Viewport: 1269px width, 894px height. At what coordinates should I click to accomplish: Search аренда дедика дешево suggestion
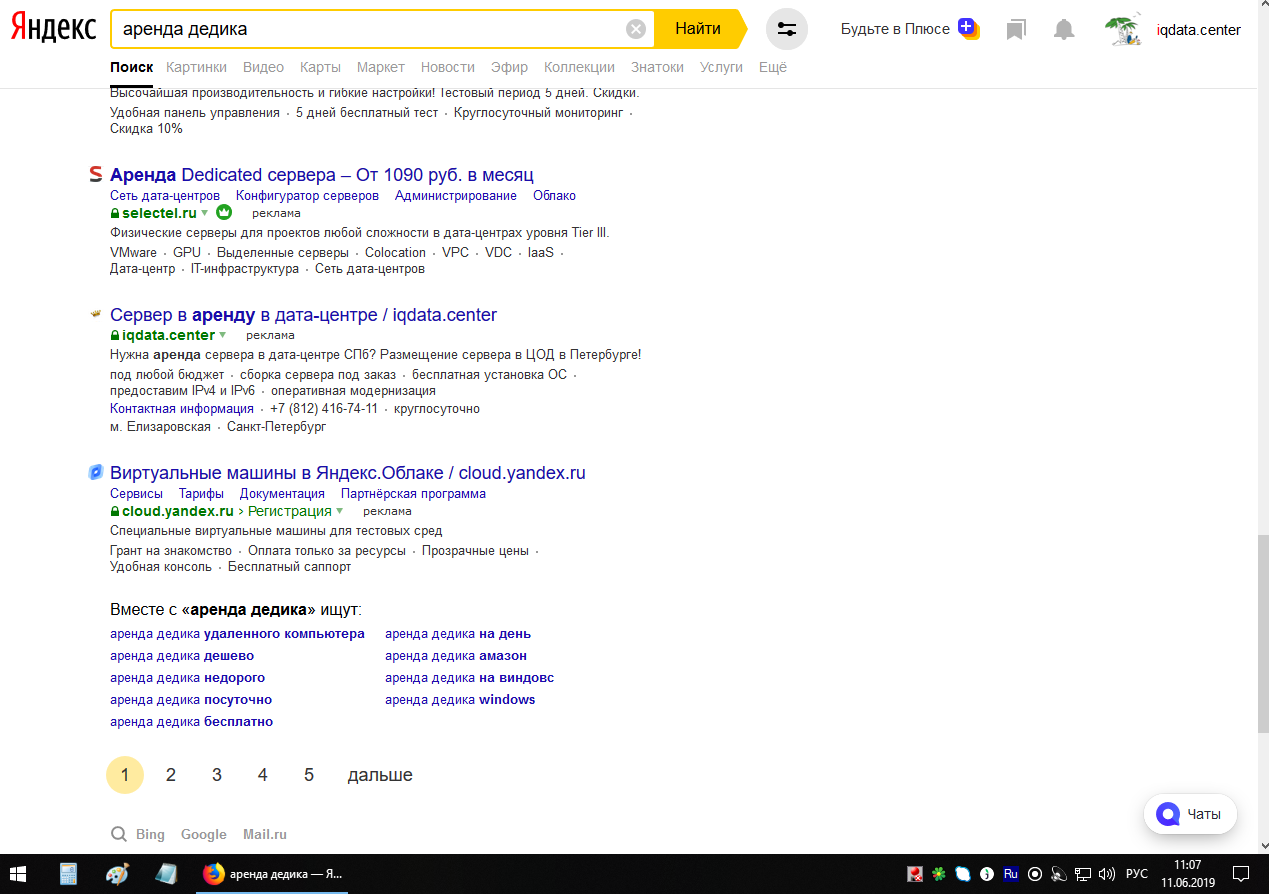[182, 656]
